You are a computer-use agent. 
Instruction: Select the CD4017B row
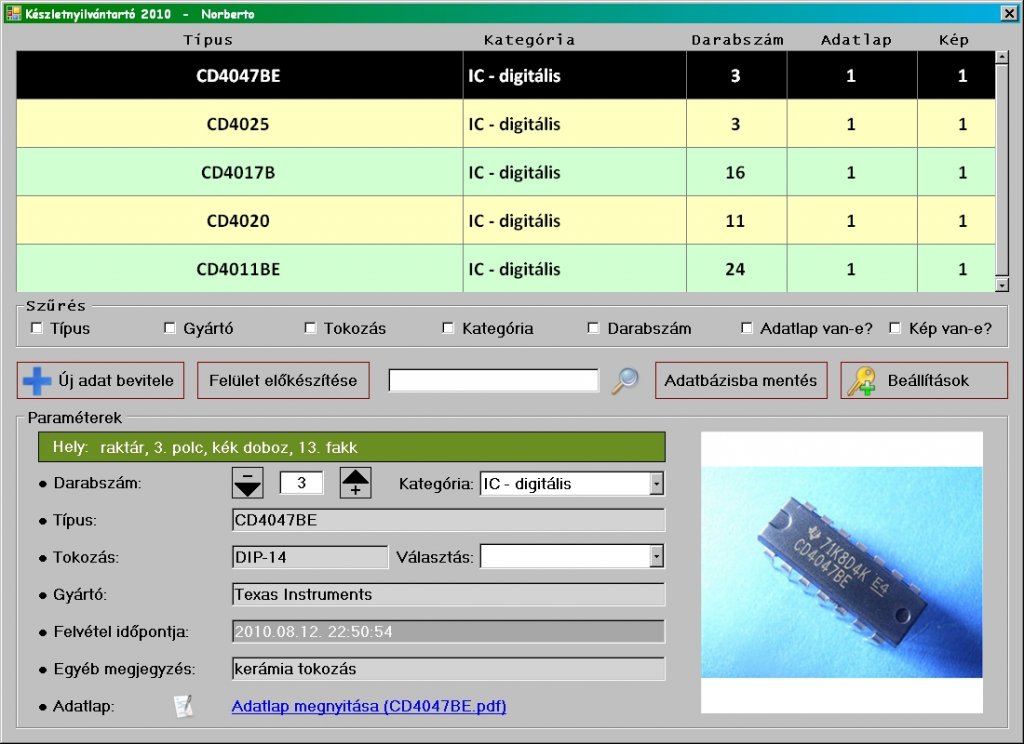(x=505, y=172)
